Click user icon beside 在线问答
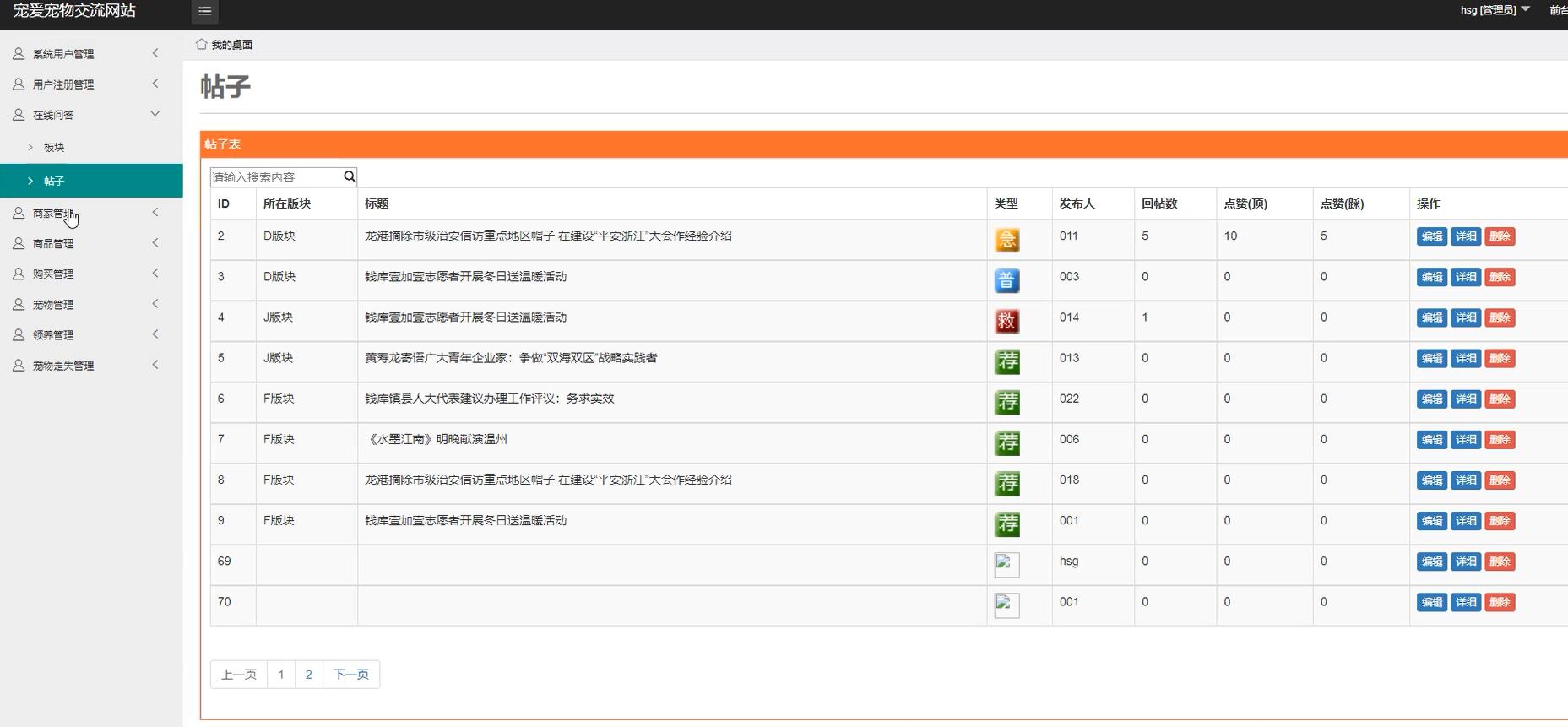This screenshot has height=727, width=1568. coord(19,114)
